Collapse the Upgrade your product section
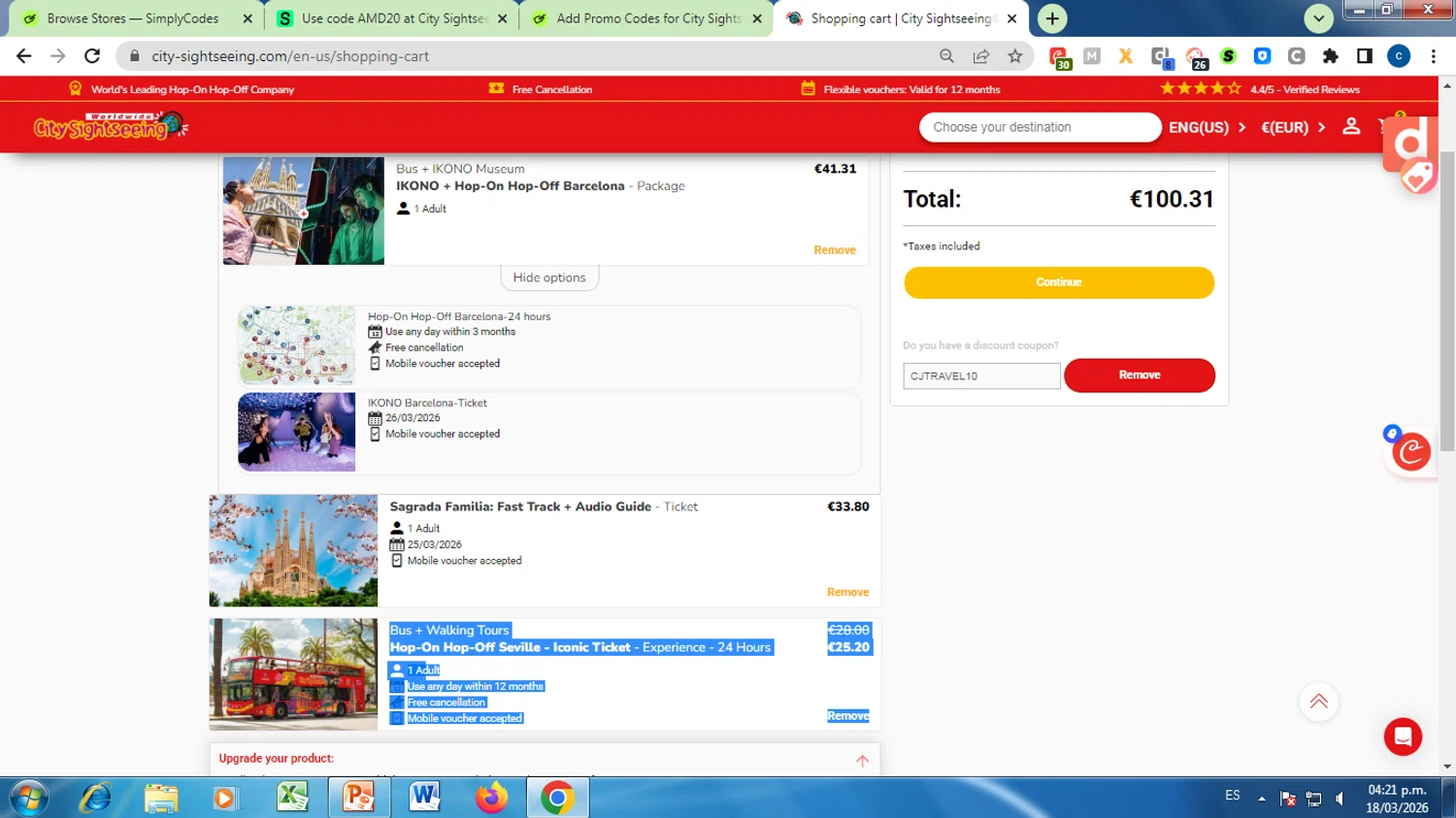The image size is (1456, 818). (x=862, y=761)
